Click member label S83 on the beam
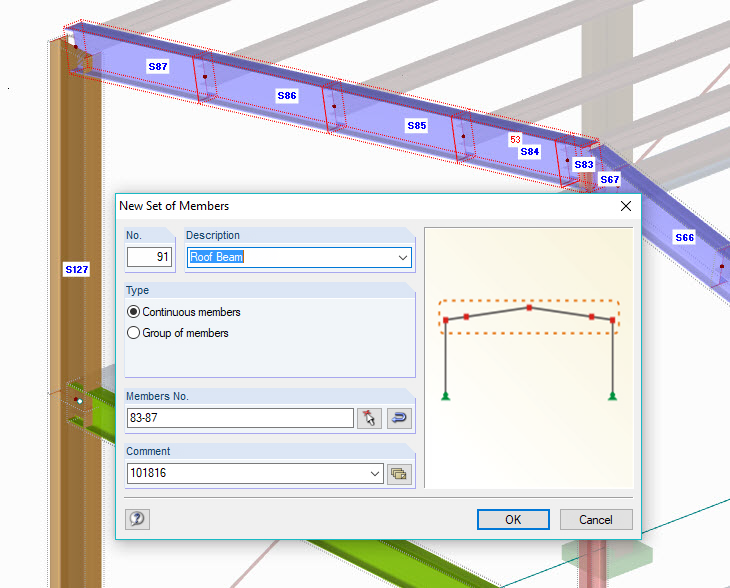Viewport: 730px width, 588px height. click(x=584, y=164)
